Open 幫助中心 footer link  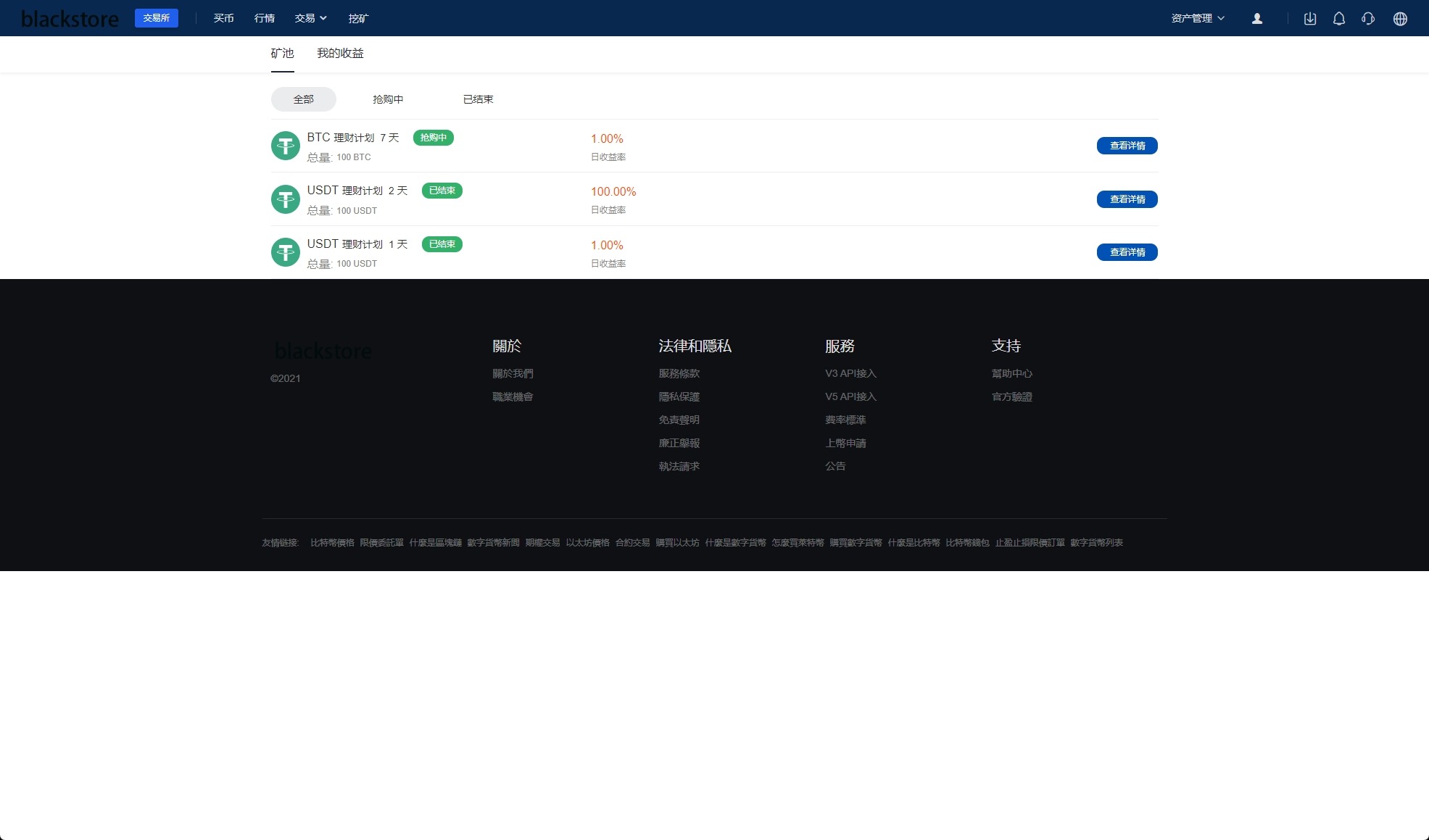coord(1012,374)
